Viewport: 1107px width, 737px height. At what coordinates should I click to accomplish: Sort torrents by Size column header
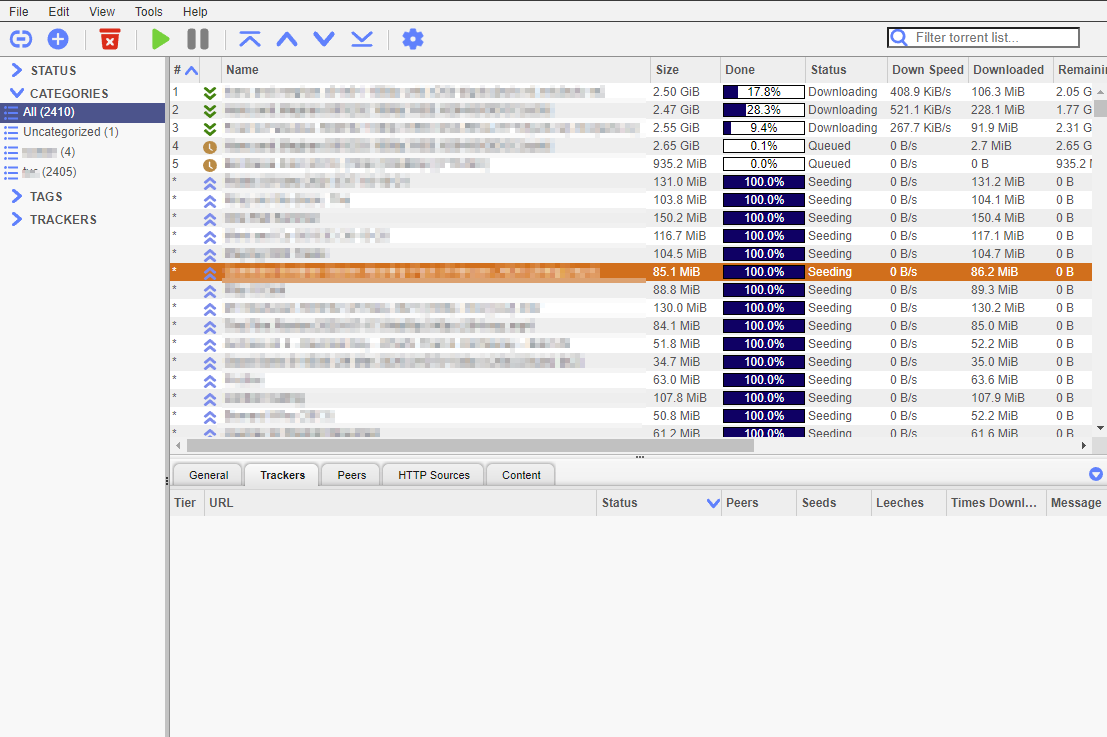tap(685, 70)
